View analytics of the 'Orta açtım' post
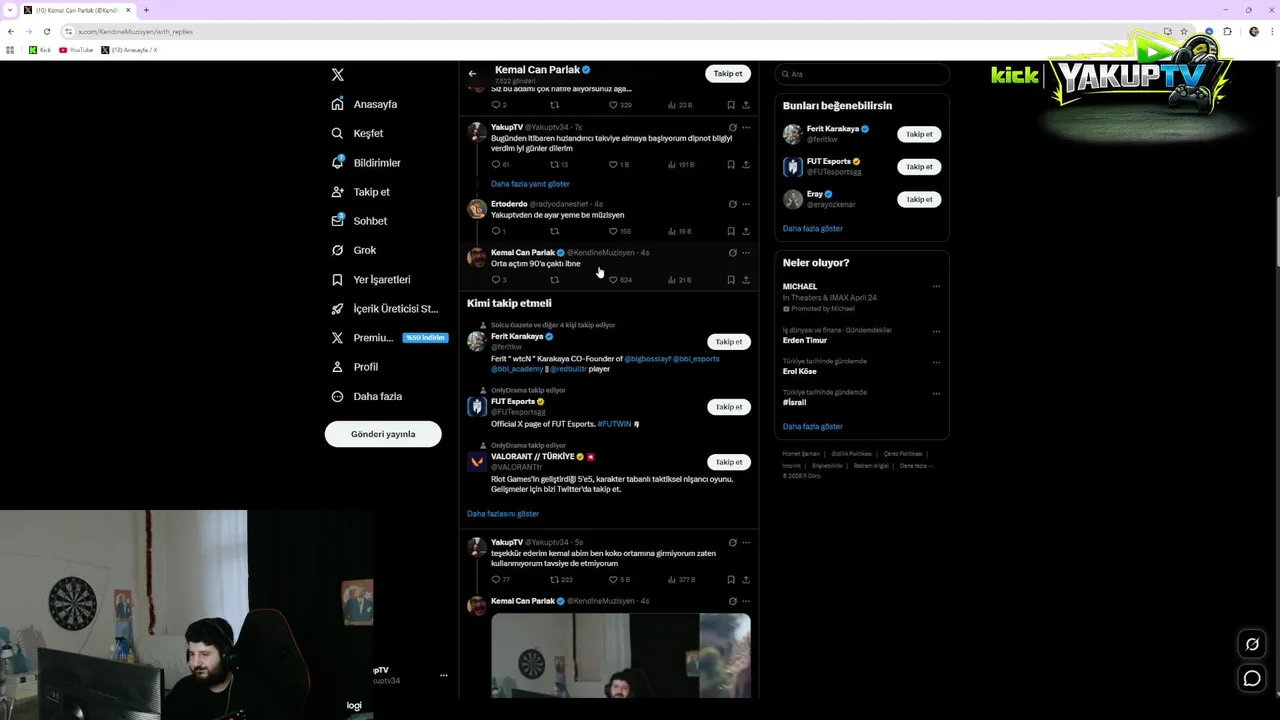Screen dimensions: 1280x720 [679, 280]
